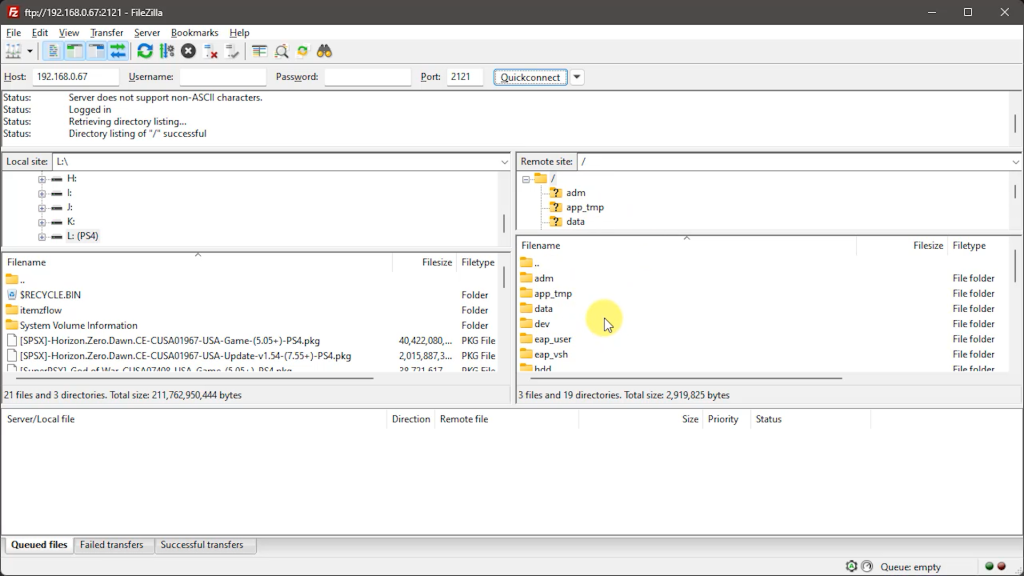This screenshot has height=576, width=1024.
Task: Select the itemzflow local folder
Action: pos(40,310)
